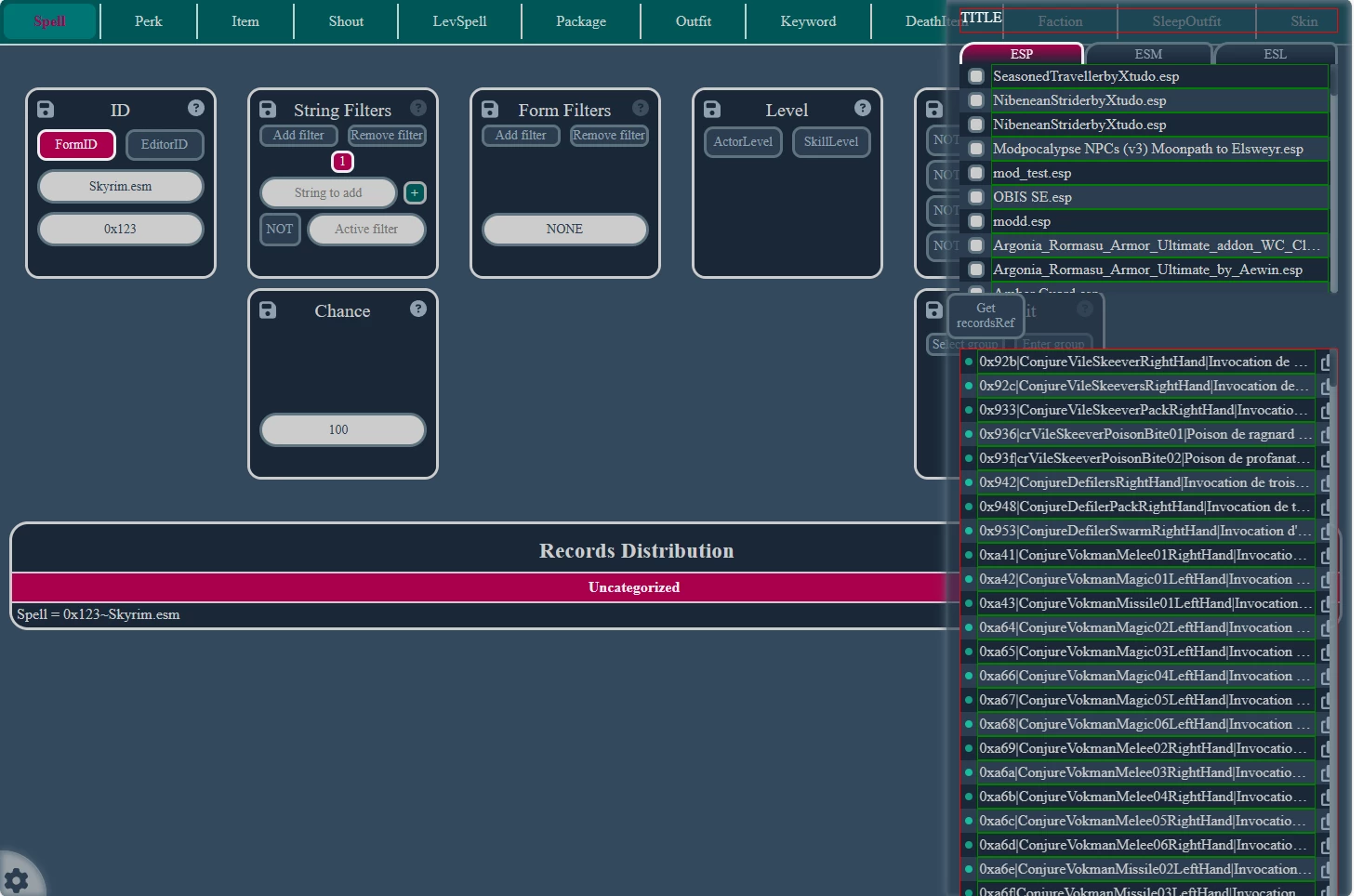Copy the 0xa6e ConjureVokmanMissile02LeftHand record

pos(1326,870)
